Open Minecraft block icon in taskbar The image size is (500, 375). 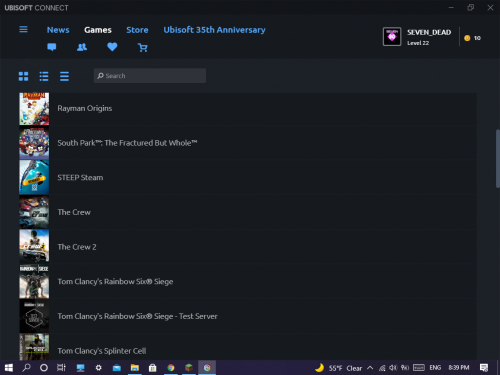point(189,368)
